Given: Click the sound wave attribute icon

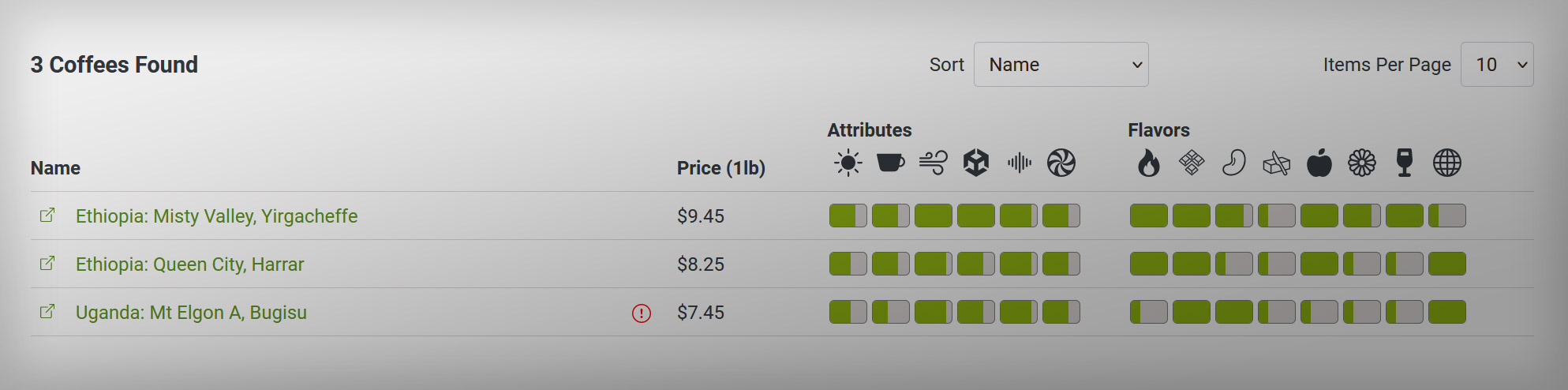Looking at the screenshot, I should pos(1019,163).
